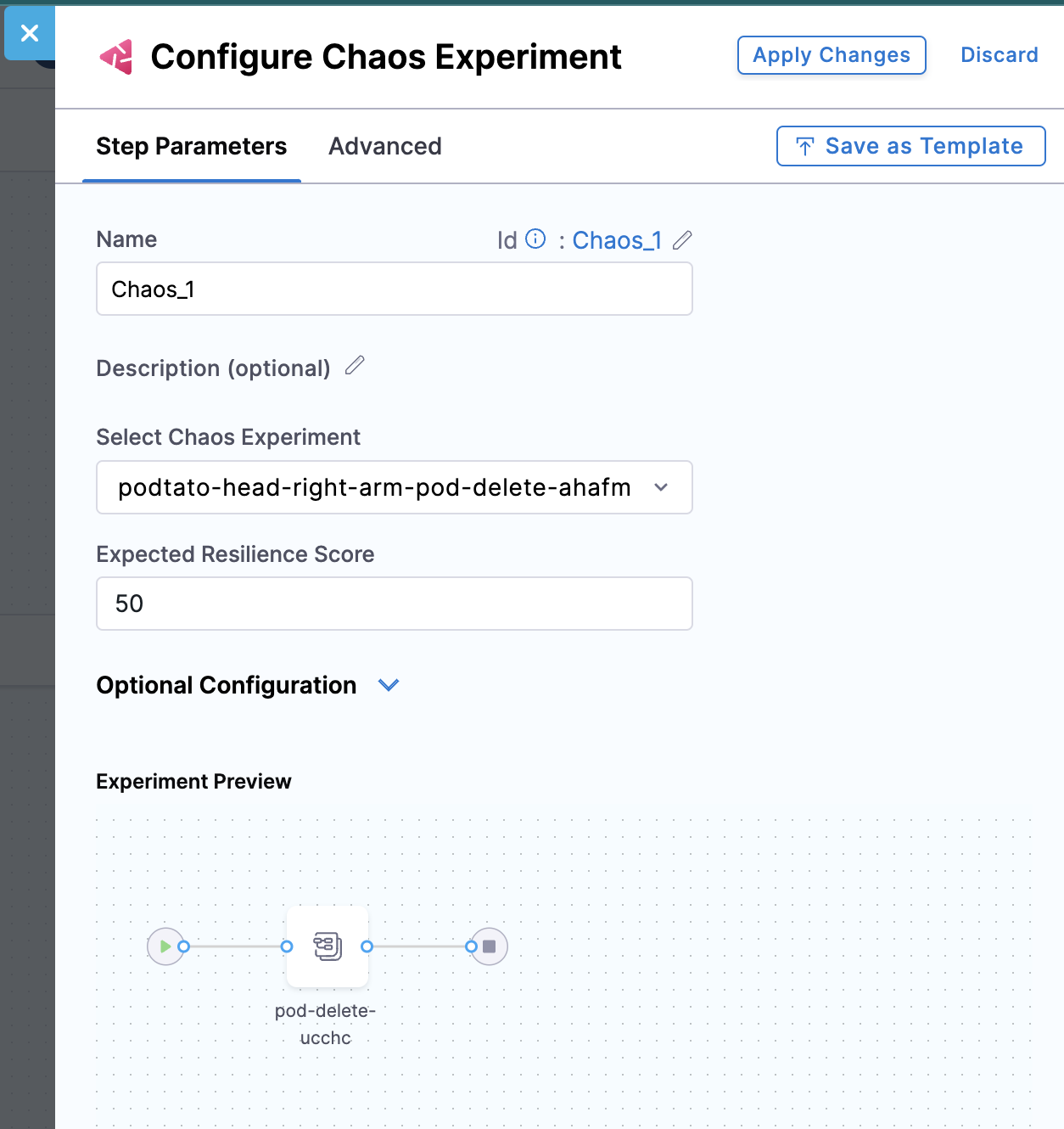Click the Save as Template button

point(910,146)
